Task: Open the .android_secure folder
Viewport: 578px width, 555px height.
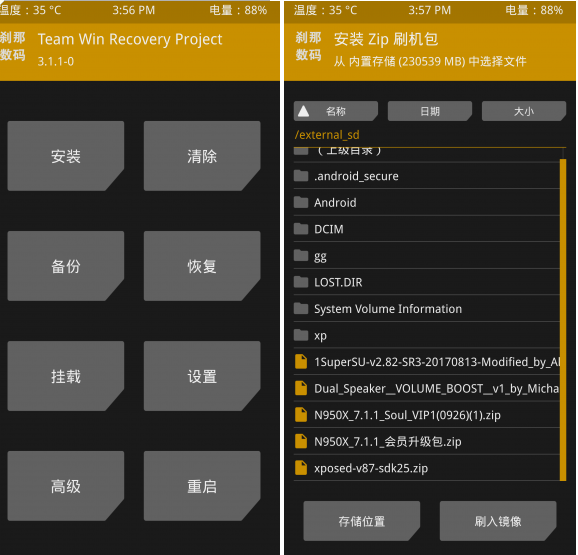Action: click(426, 176)
